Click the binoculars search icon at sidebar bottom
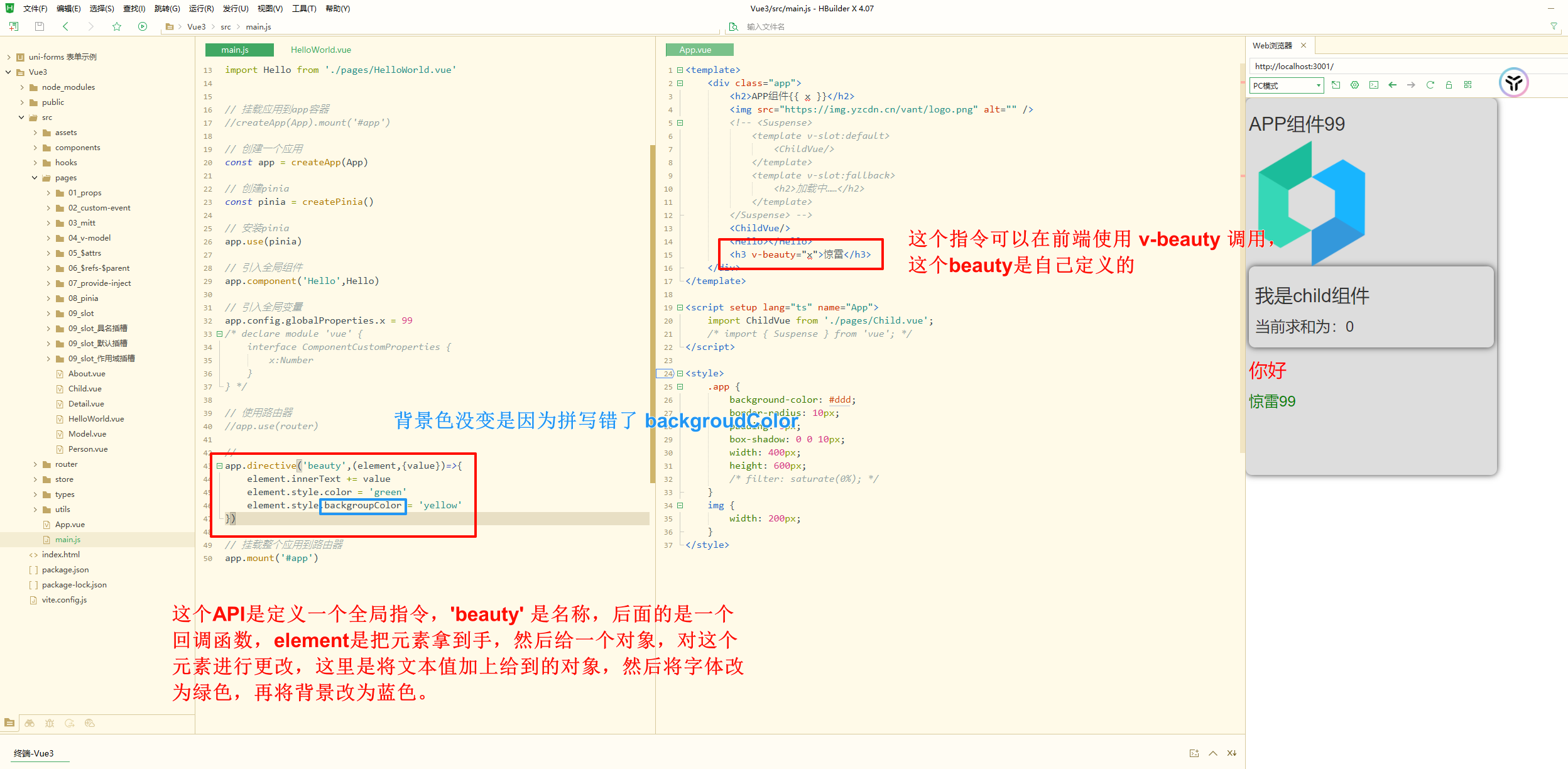The height and width of the screenshot is (769, 1568). (x=30, y=723)
